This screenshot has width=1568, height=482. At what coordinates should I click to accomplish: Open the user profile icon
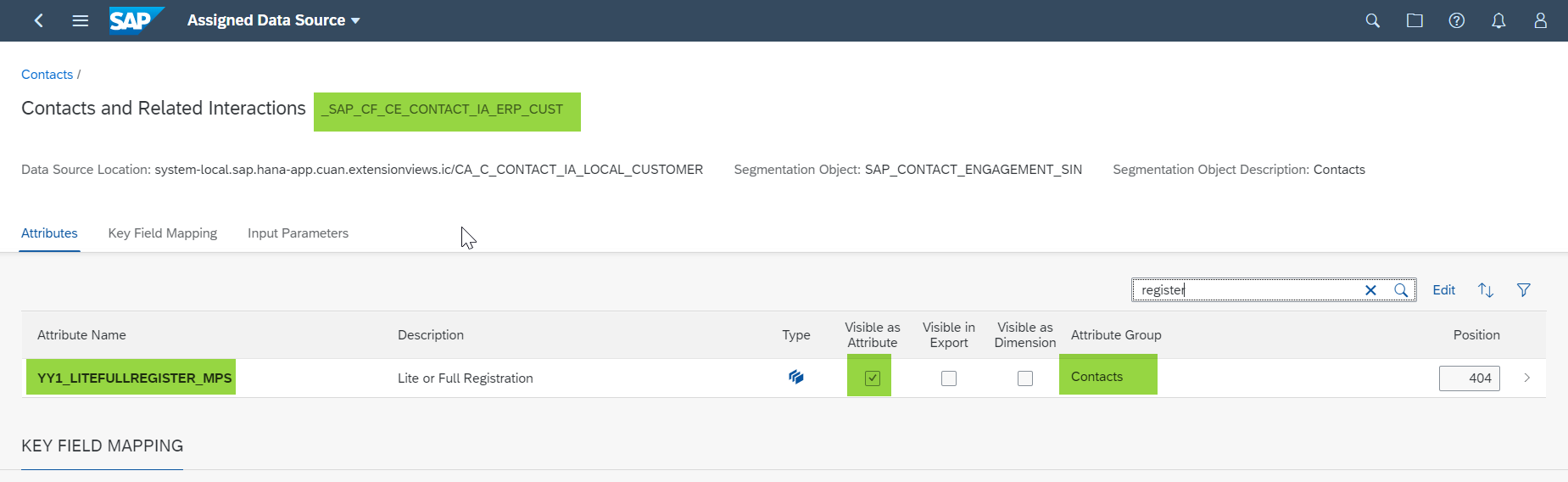(1540, 20)
